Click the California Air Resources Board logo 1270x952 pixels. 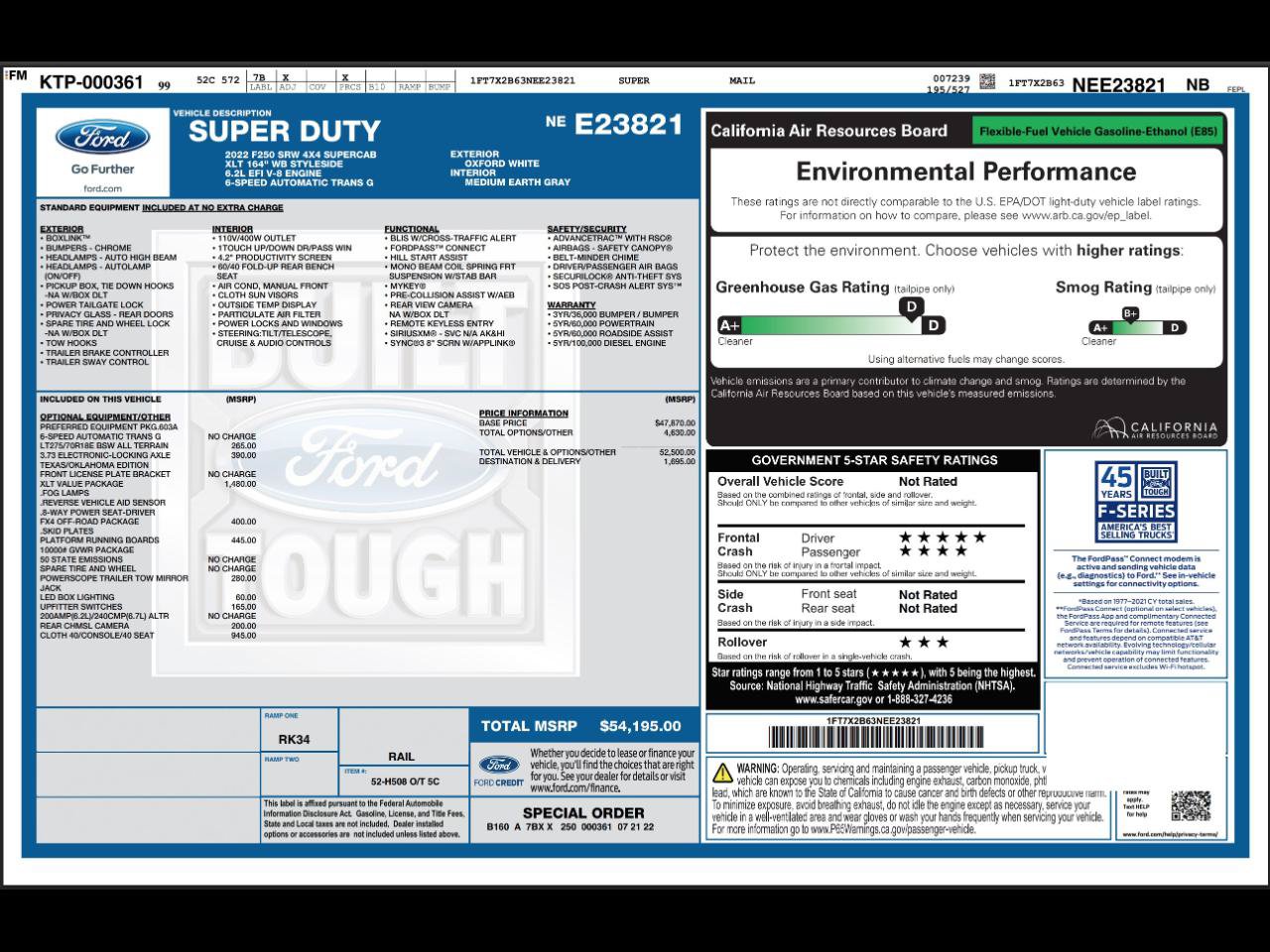[1155, 429]
